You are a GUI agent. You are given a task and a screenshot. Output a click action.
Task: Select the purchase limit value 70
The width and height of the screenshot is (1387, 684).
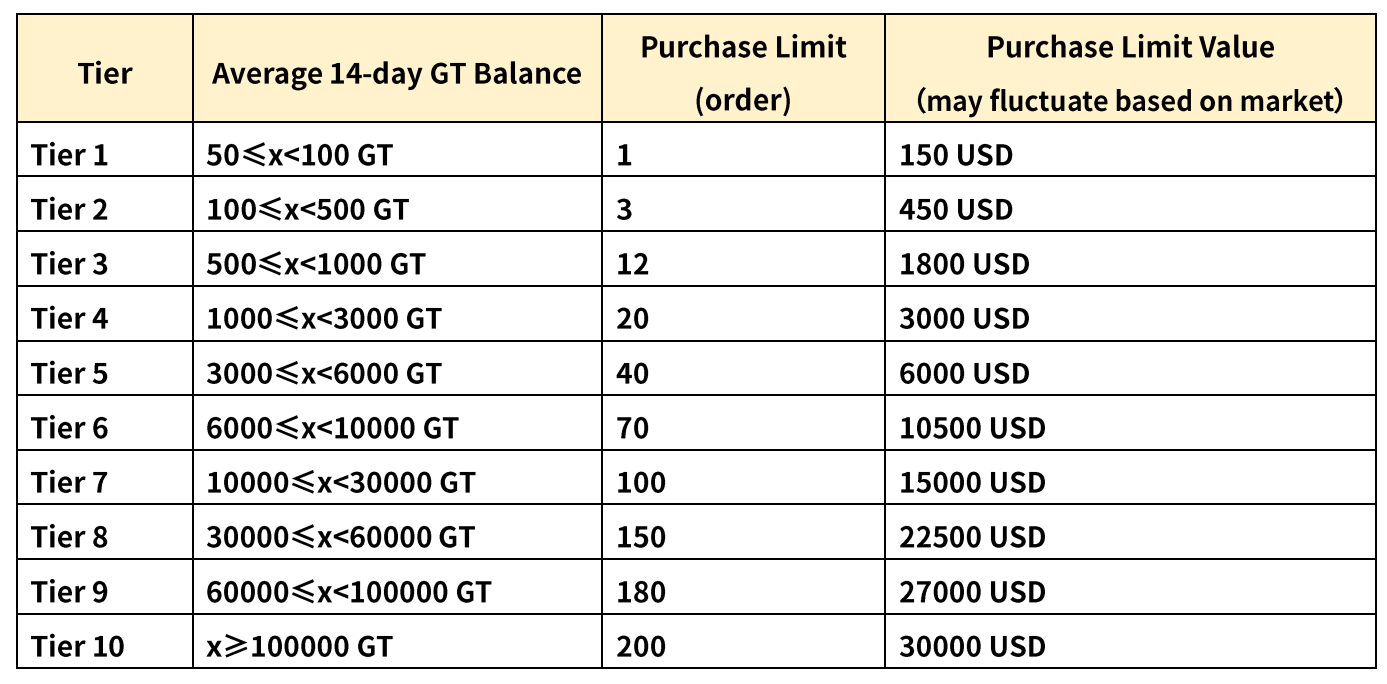pyautogui.click(x=633, y=428)
